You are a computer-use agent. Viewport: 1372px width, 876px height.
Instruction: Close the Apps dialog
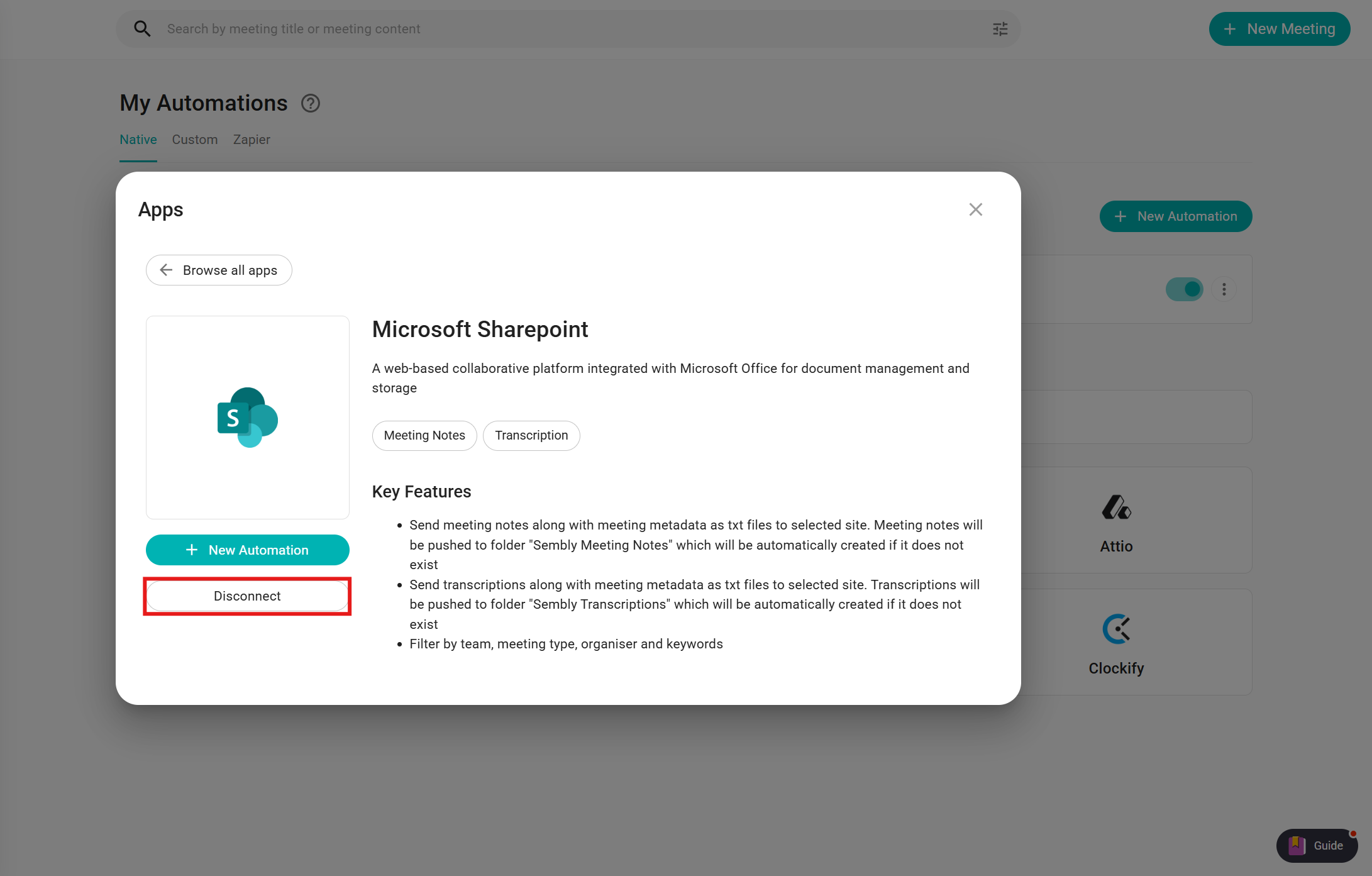(975, 209)
